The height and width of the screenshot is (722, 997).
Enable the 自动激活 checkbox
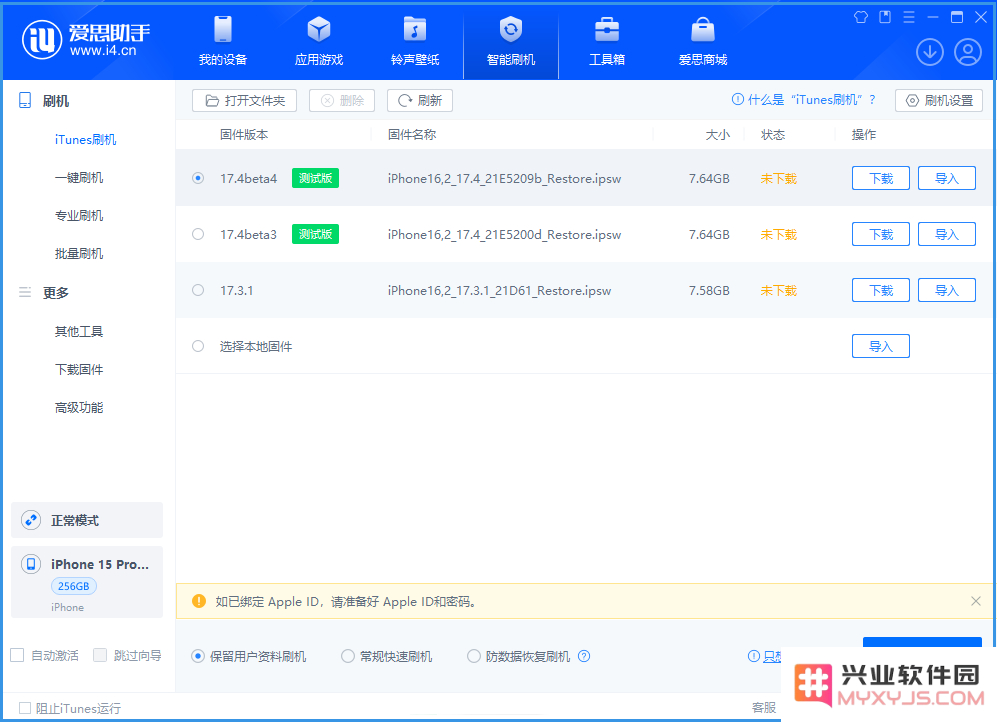(x=17, y=655)
